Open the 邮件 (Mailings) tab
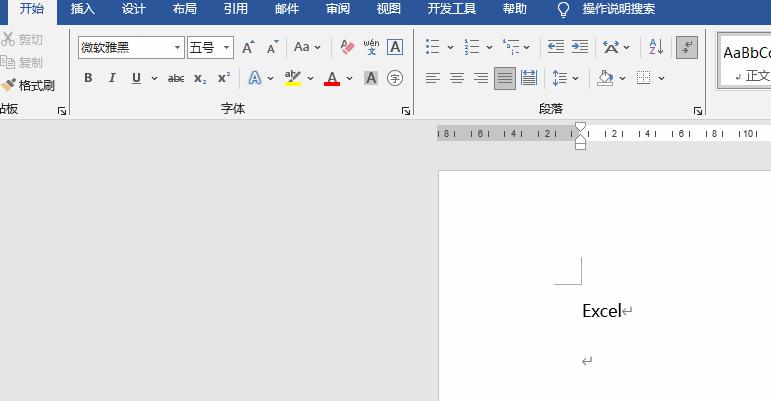The height and width of the screenshot is (401, 771). tap(287, 9)
